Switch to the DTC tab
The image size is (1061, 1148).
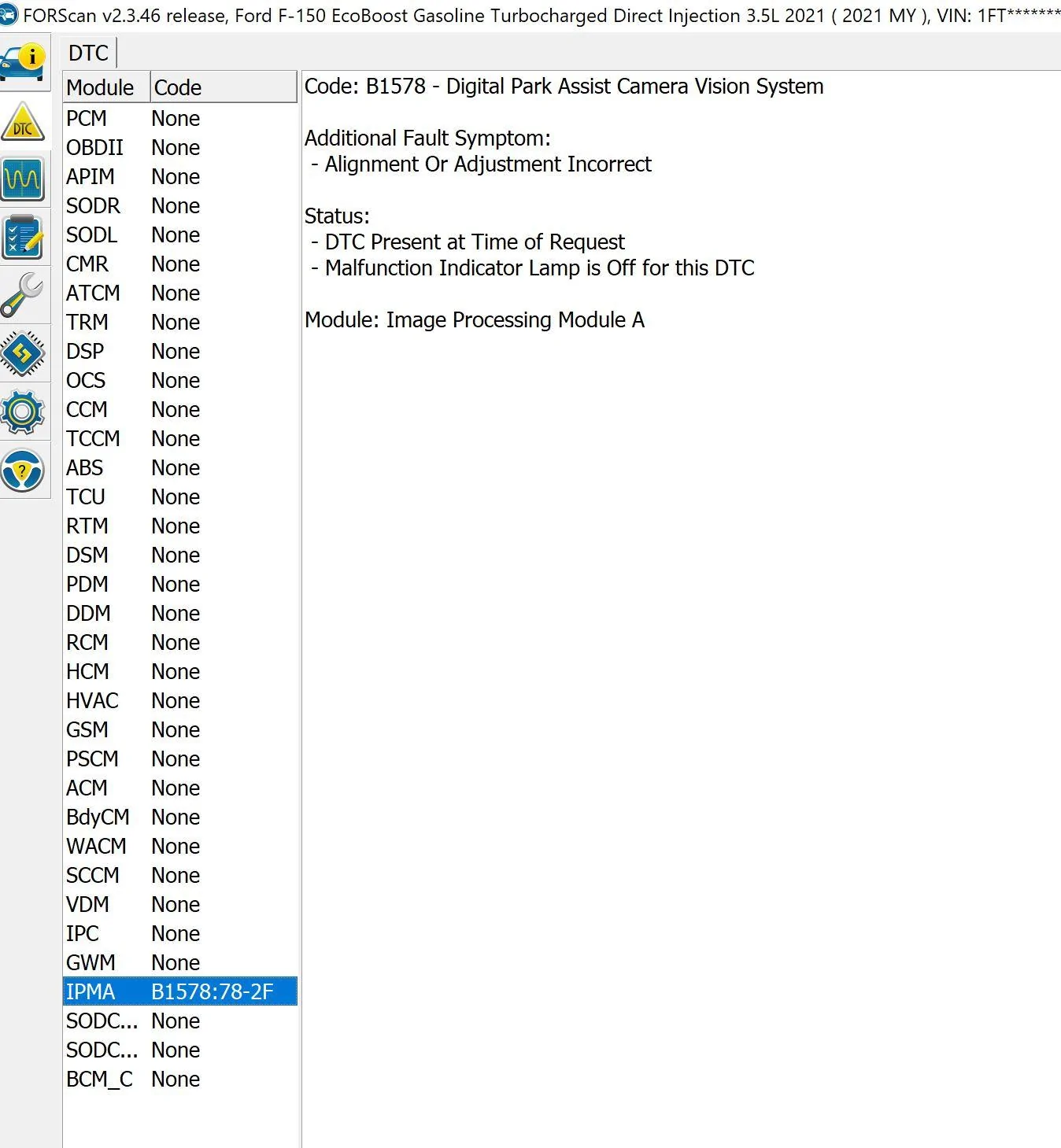click(x=88, y=54)
